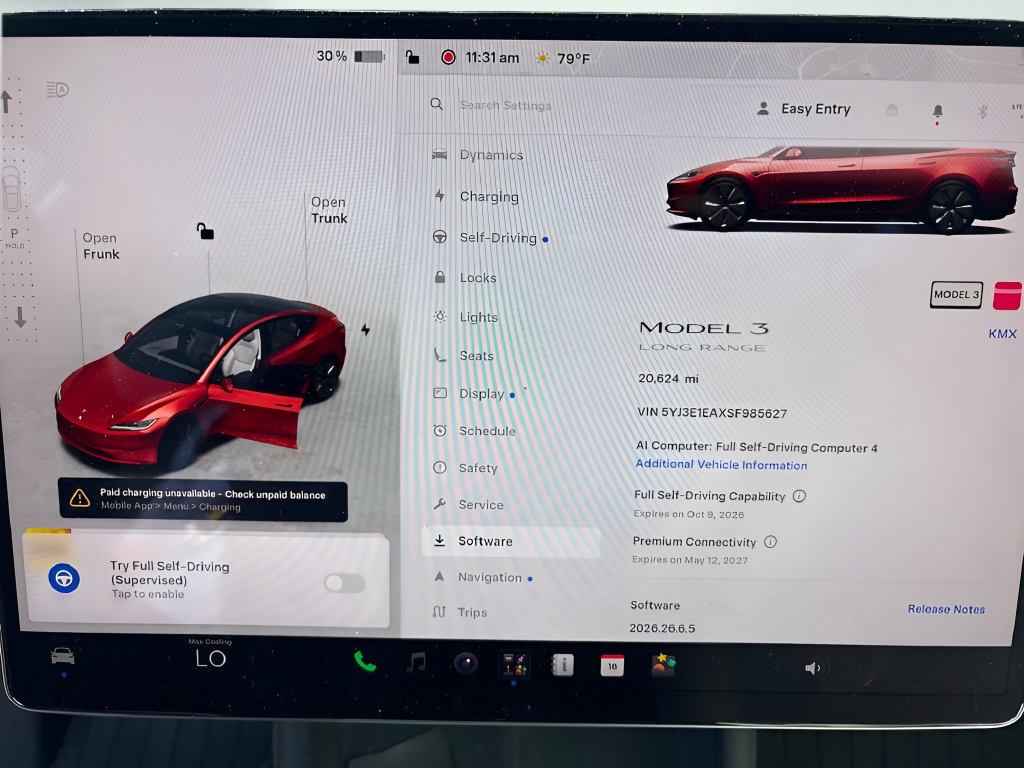Tap the gear selector up arrow
The image size is (1024, 768).
pos(7,101)
